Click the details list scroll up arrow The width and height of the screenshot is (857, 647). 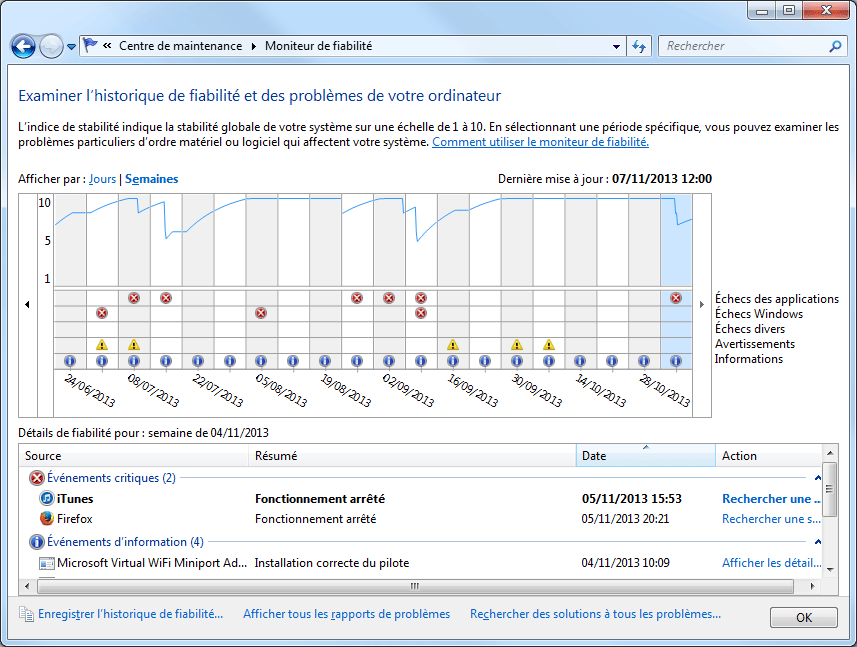(x=830, y=452)
